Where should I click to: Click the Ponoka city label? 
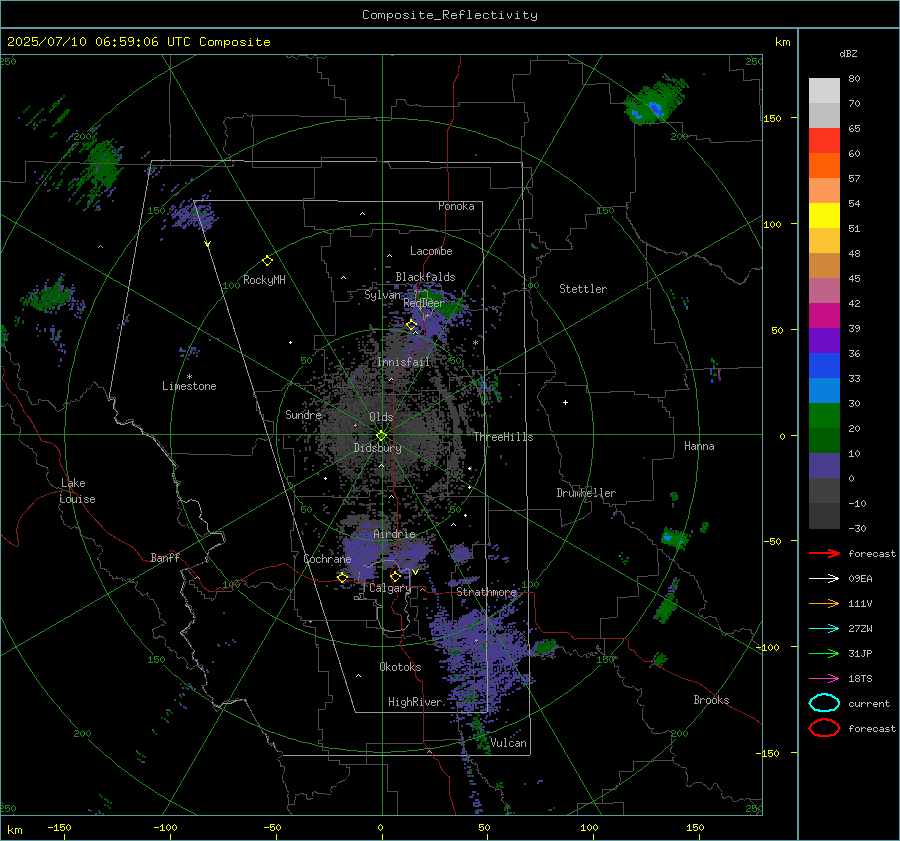tap(456, 206)
